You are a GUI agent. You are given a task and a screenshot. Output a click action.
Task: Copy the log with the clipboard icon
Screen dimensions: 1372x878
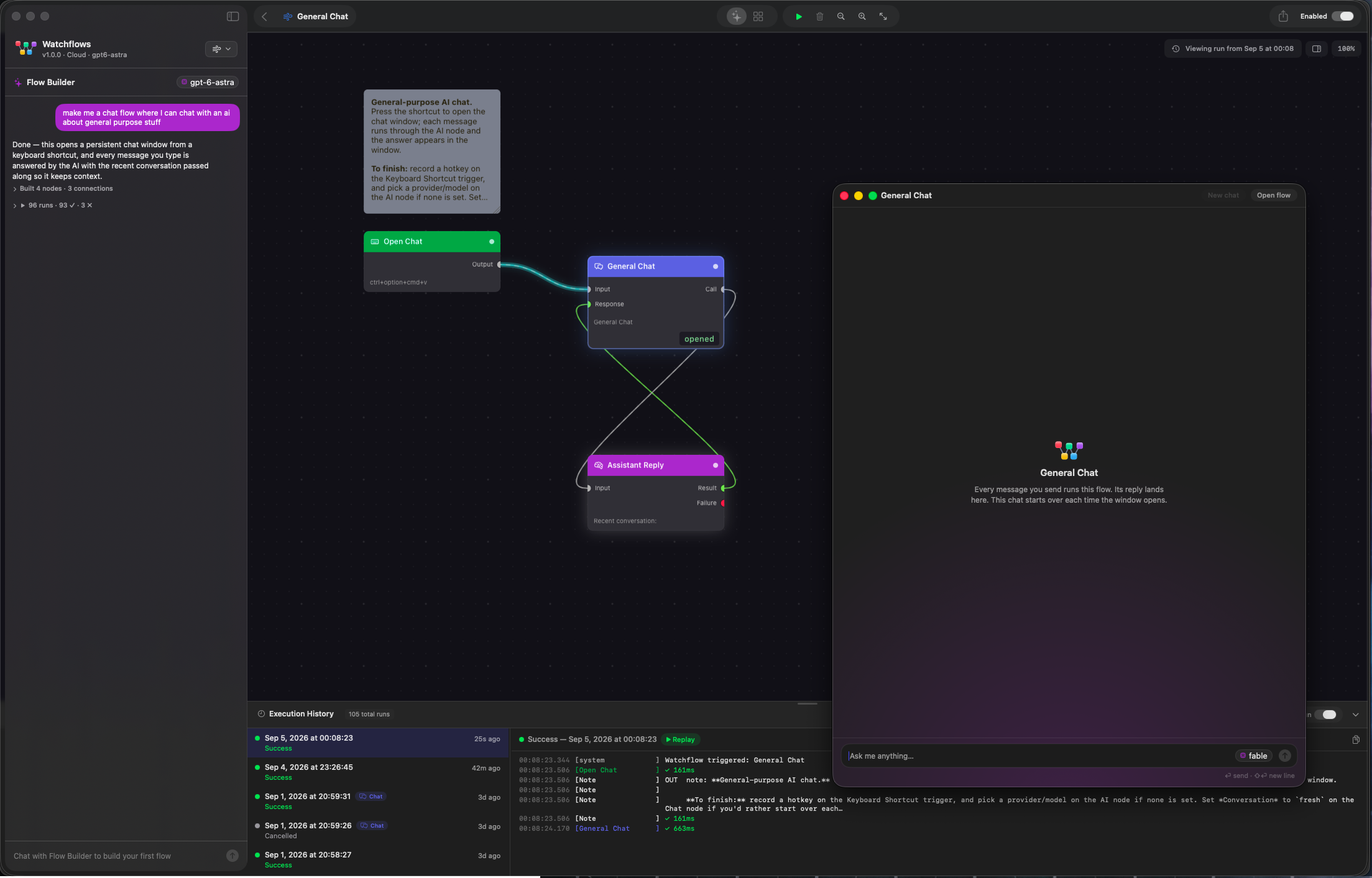coord(1356,739)
